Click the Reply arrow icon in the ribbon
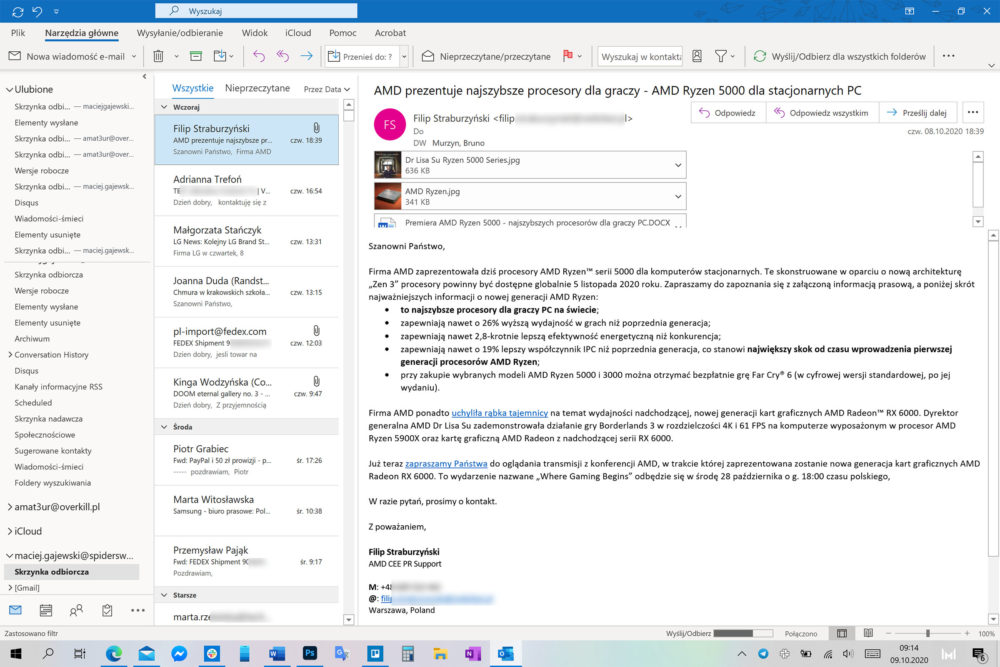 258,56
